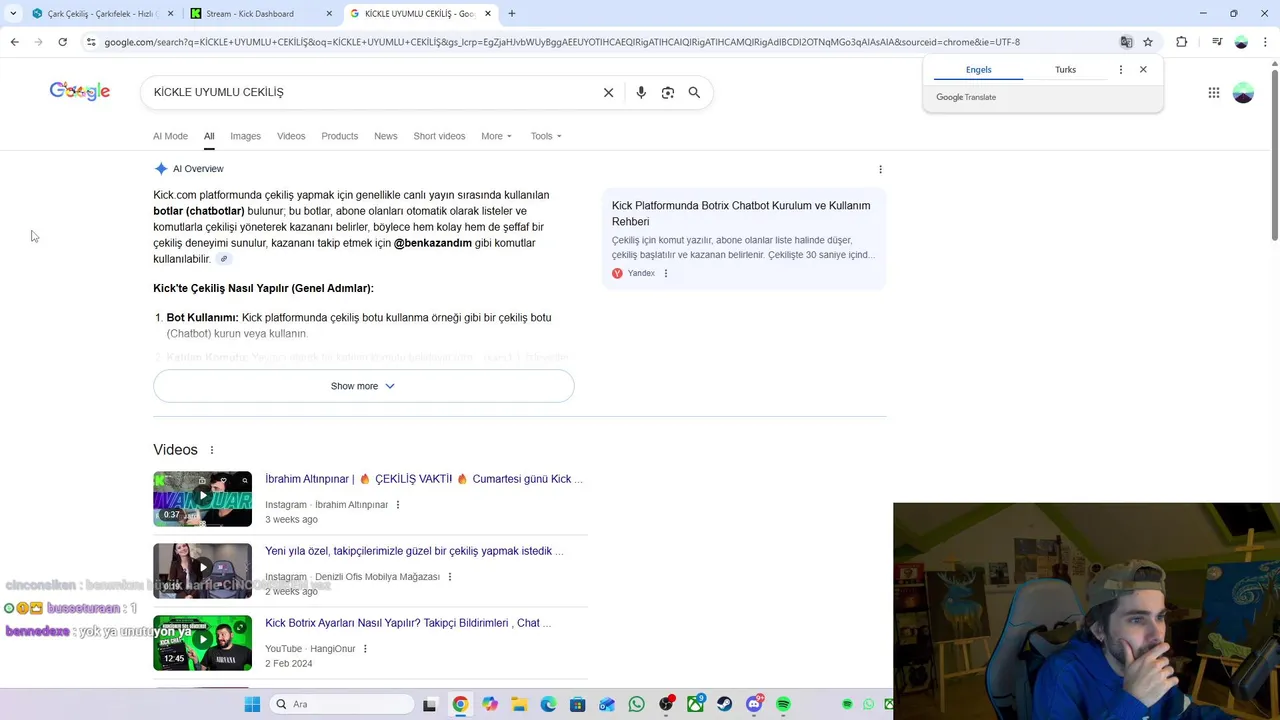
Task: Open the media controls icon in toolbar
Action: pyautogui.click(x=1216, y=42)
